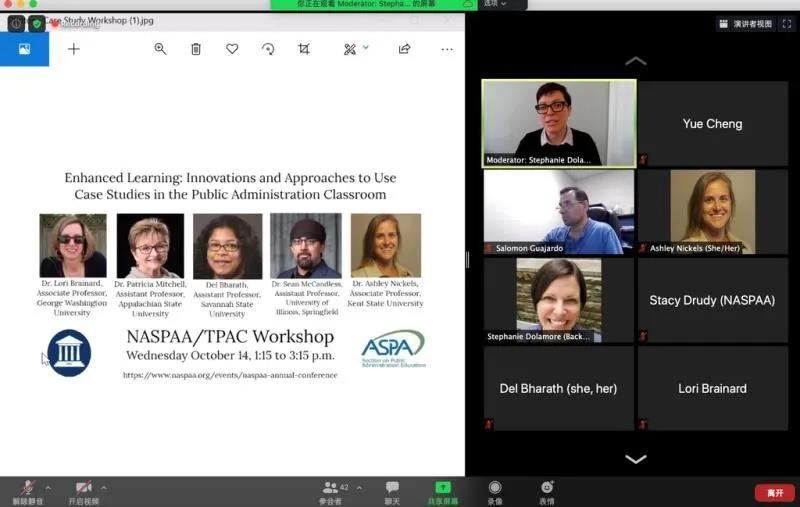Viewport: 800px width, 507px height.
Task: Expand video options arrow next to camera
Action: [104, 487]
